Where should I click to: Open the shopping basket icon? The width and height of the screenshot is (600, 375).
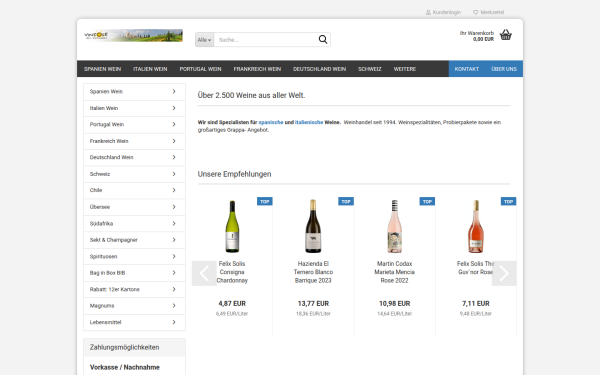click(505, 35)
